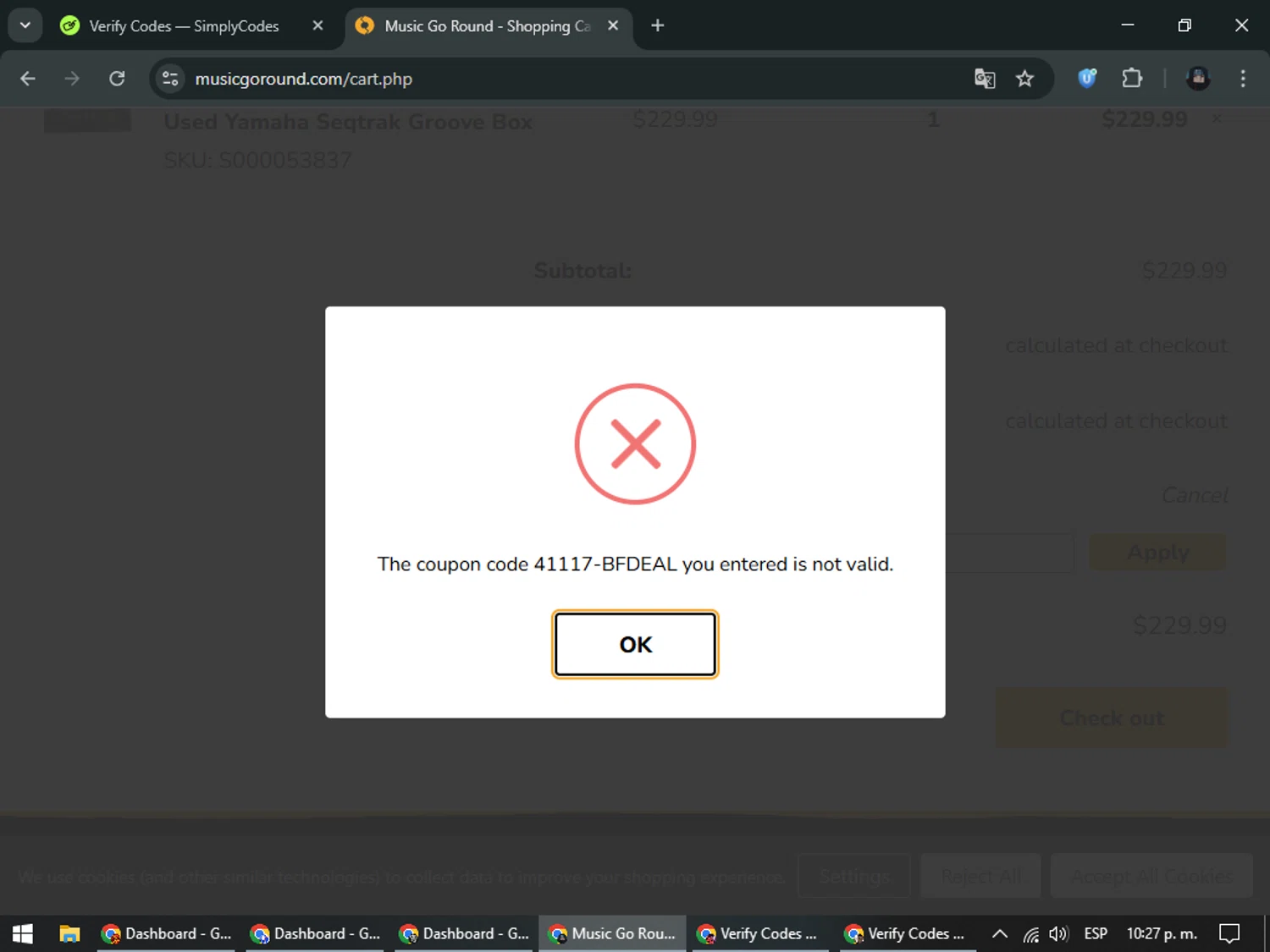Show hidden system tray icons
The height and width of the screenshot is (952, 1270).
[x=1000, y=933]
